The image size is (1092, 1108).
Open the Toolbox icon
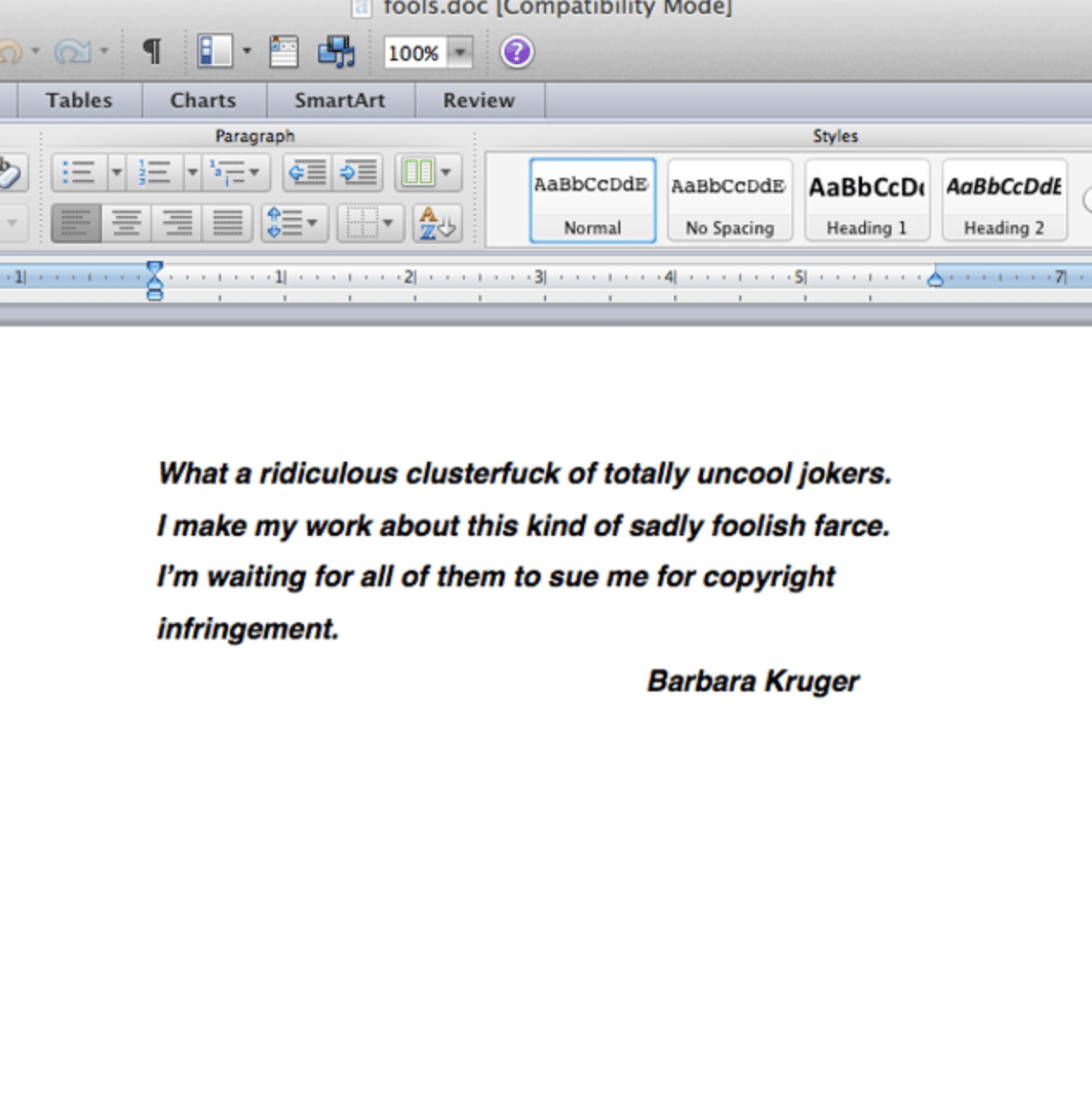(x=283, y=52)
